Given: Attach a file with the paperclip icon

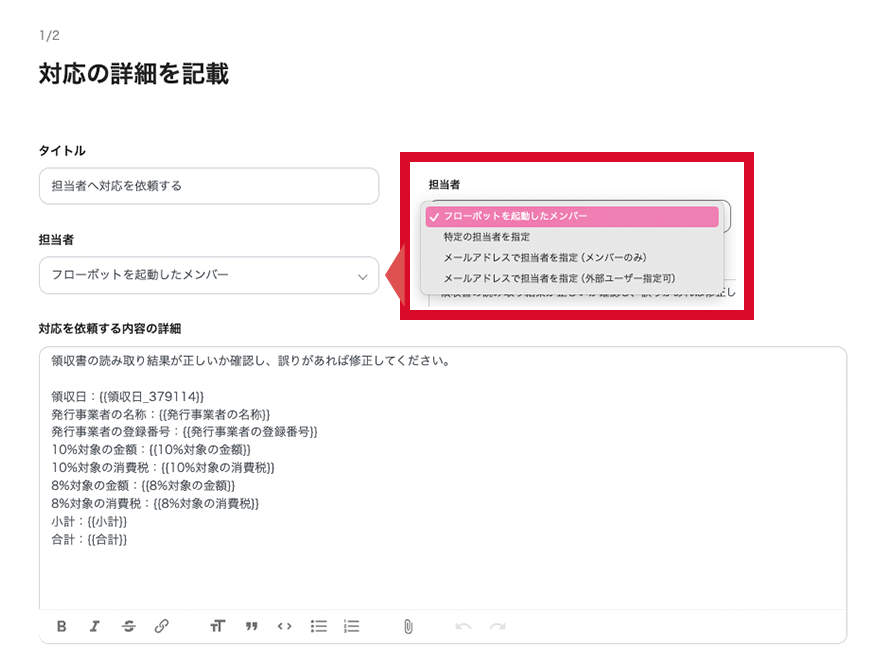Looking at the screenshot, I should 406,627.
